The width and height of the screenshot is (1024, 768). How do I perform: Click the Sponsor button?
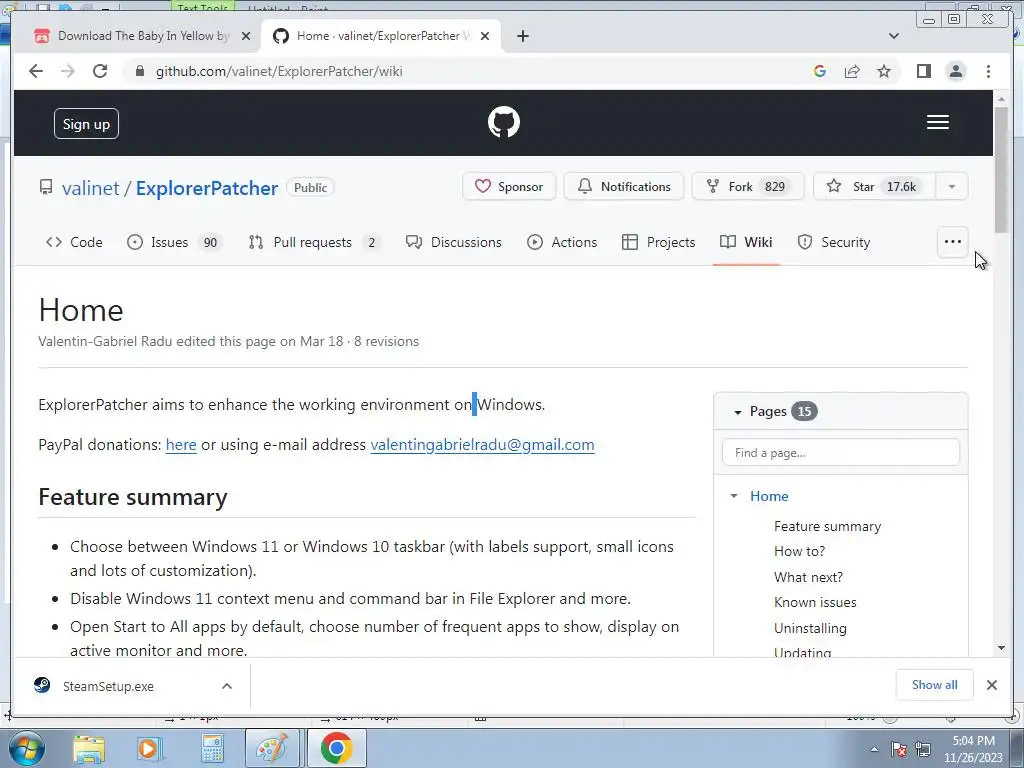[x=509, y=187]
